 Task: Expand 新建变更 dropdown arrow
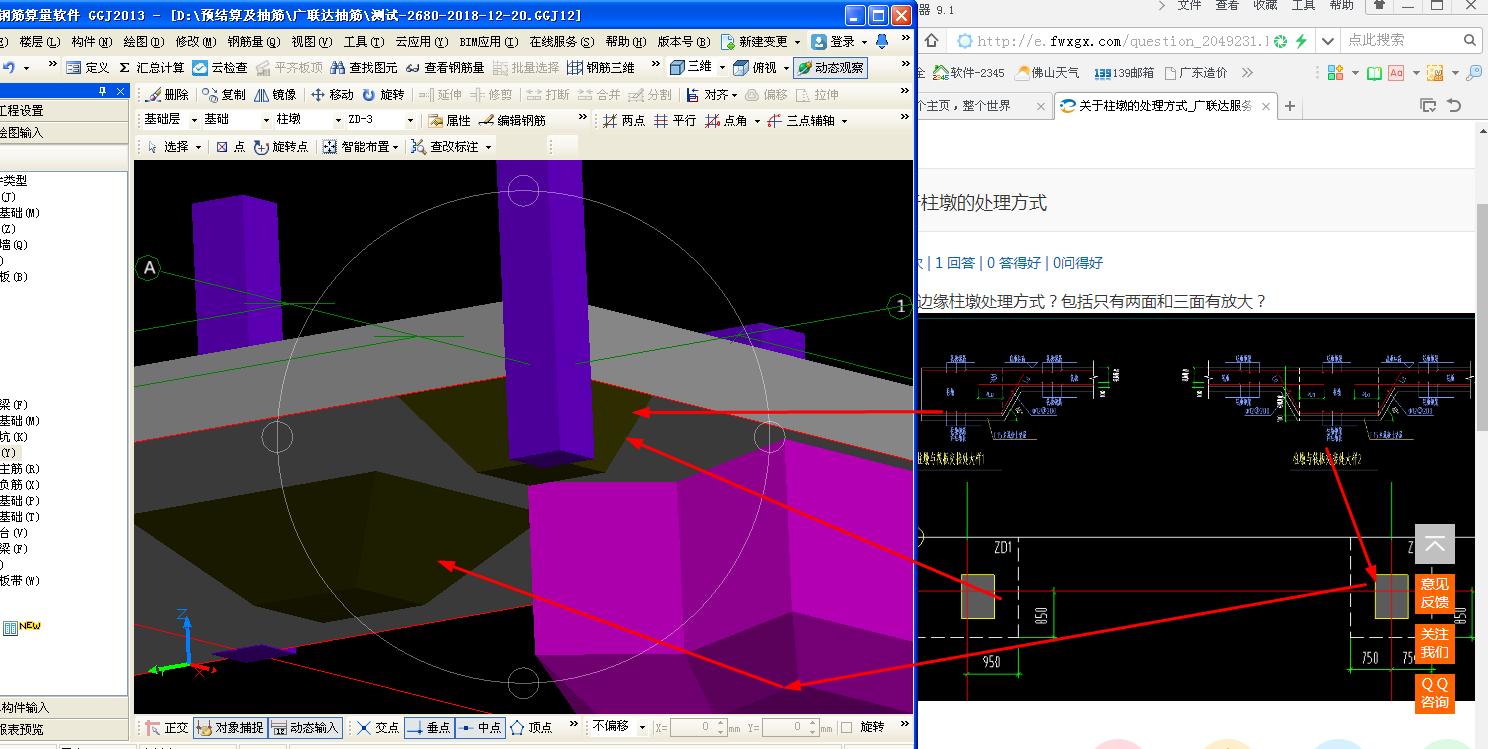797,42
